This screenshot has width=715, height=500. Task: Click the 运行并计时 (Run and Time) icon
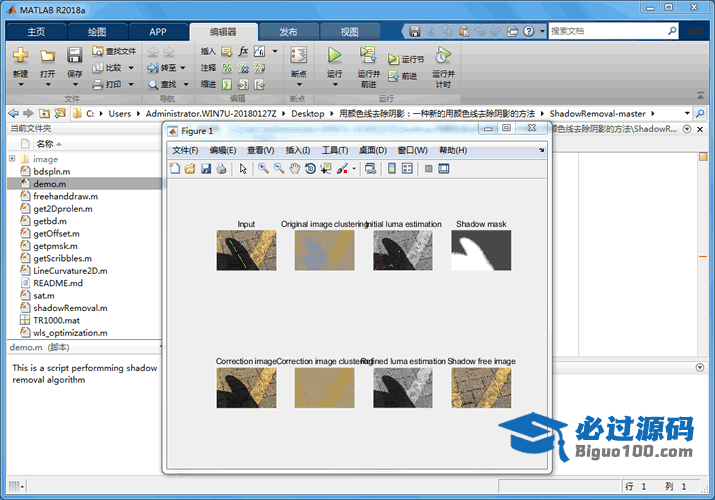(x=443, y=55)
